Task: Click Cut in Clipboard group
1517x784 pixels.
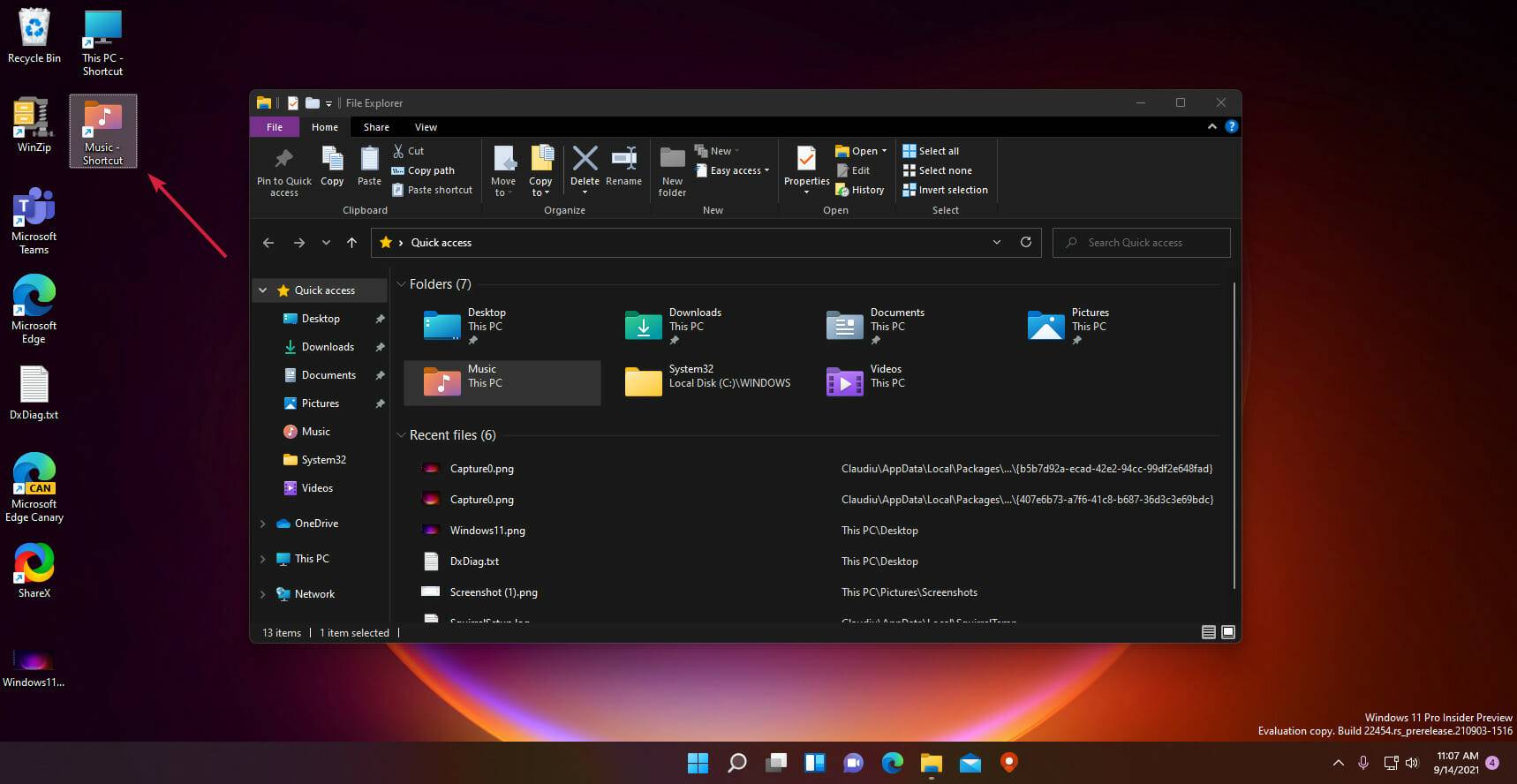Action: point(408,151)
